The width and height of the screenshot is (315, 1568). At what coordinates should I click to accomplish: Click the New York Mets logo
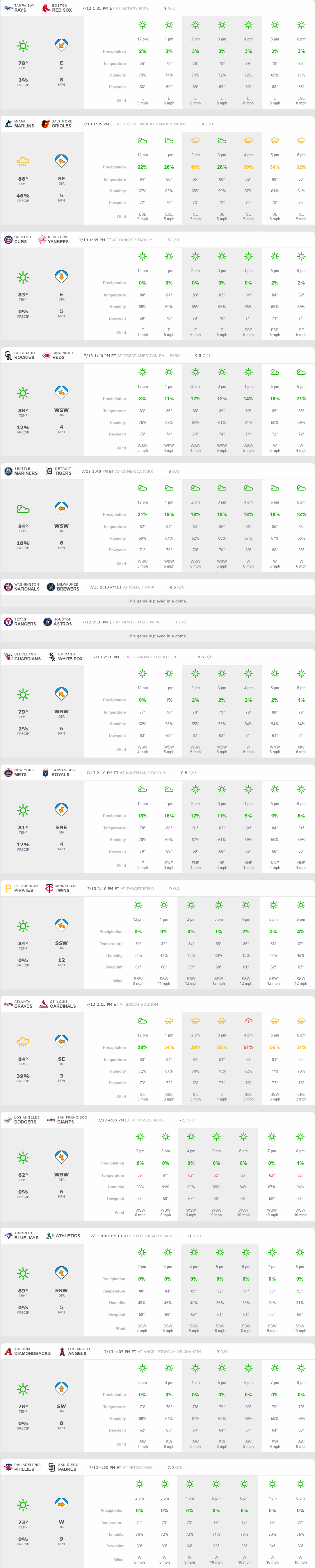[8, 772]
